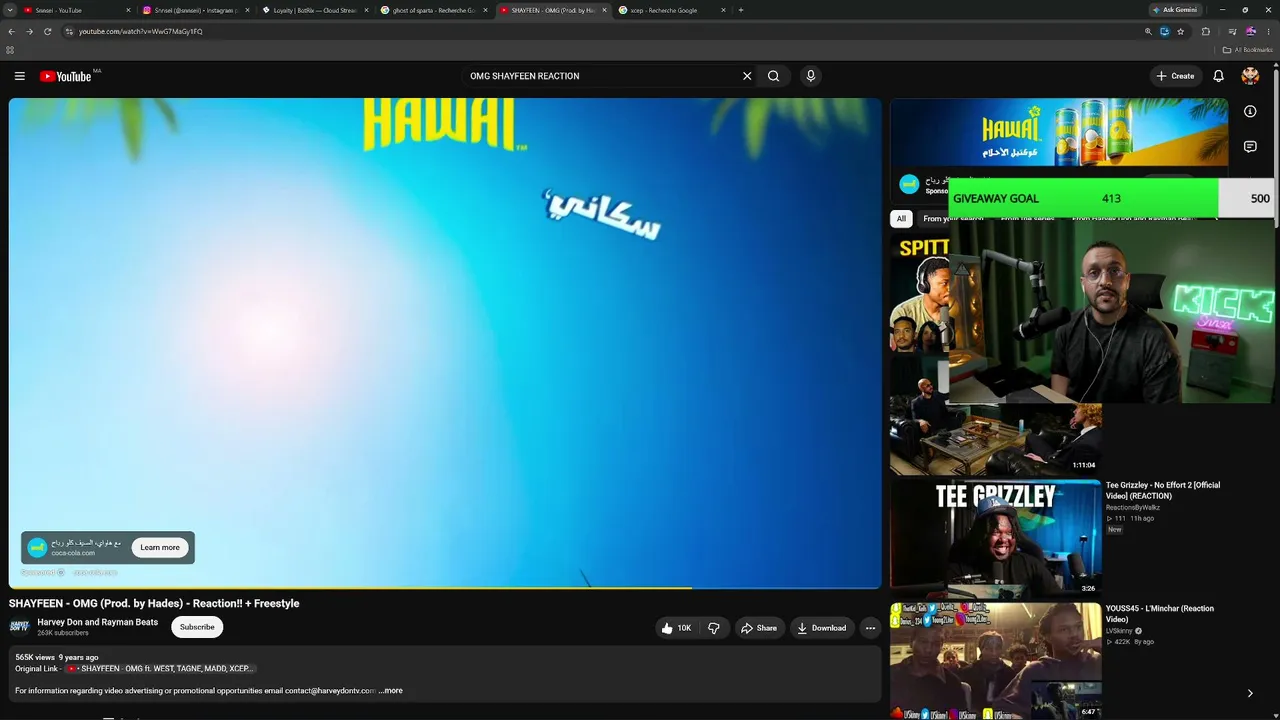1280x720 pixels.
Task: Open the Harvey Don channel avatar
Action: (x=19, y=627)
